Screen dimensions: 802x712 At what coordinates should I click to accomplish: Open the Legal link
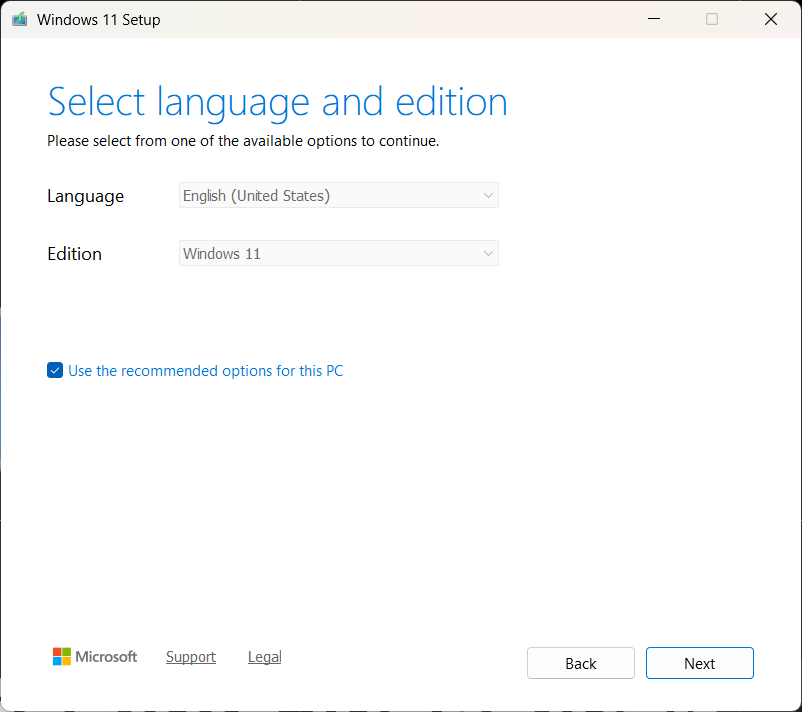pyautogui.click(x=264, y=657)
